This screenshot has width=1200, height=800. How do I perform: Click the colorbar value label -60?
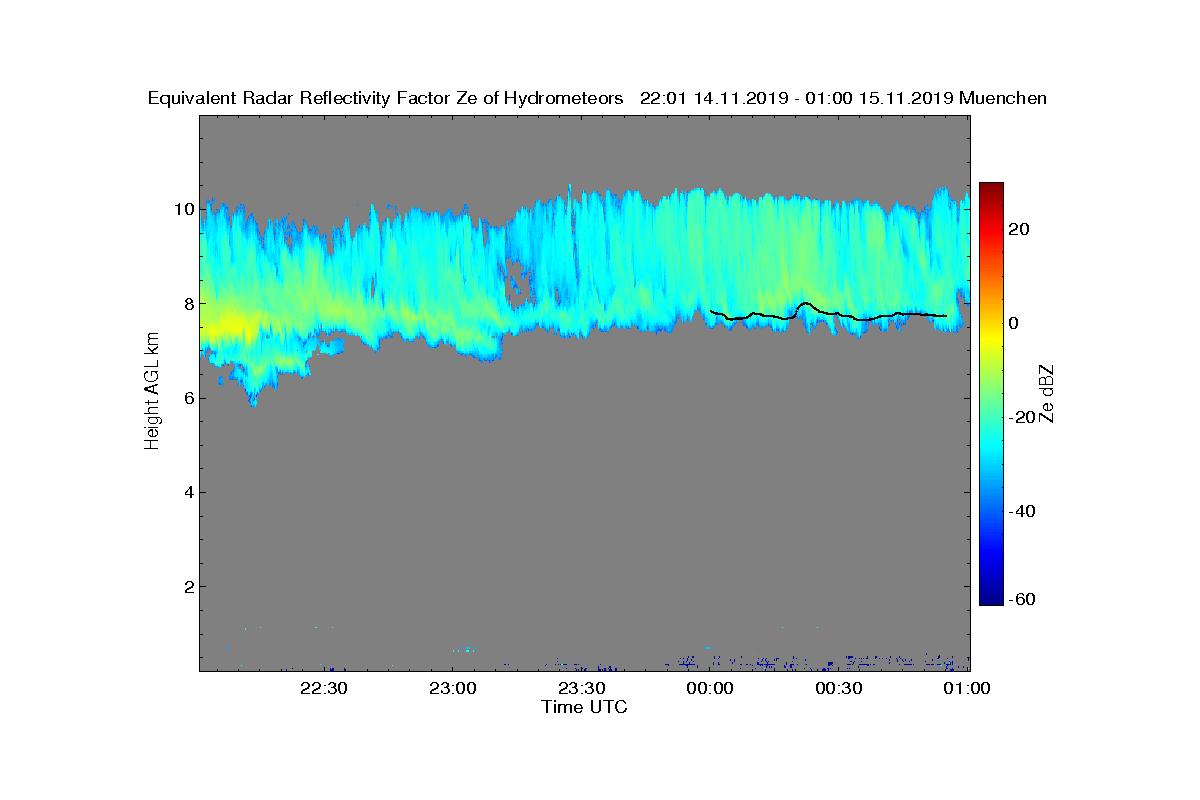pyautogui.click(x=1020, y=599)
